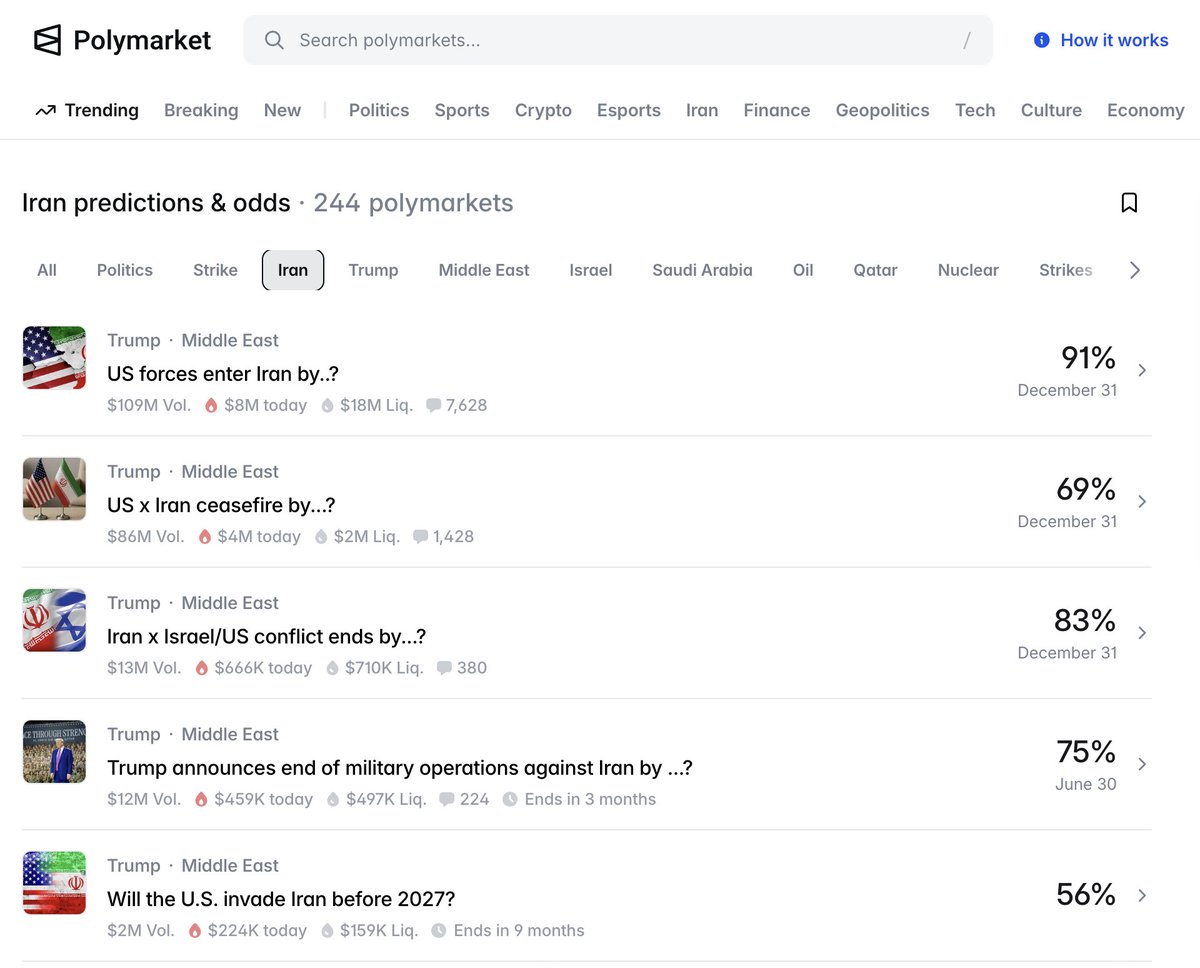Open Iran x Israel/US conflict ends title

click(x=267, y=636)
